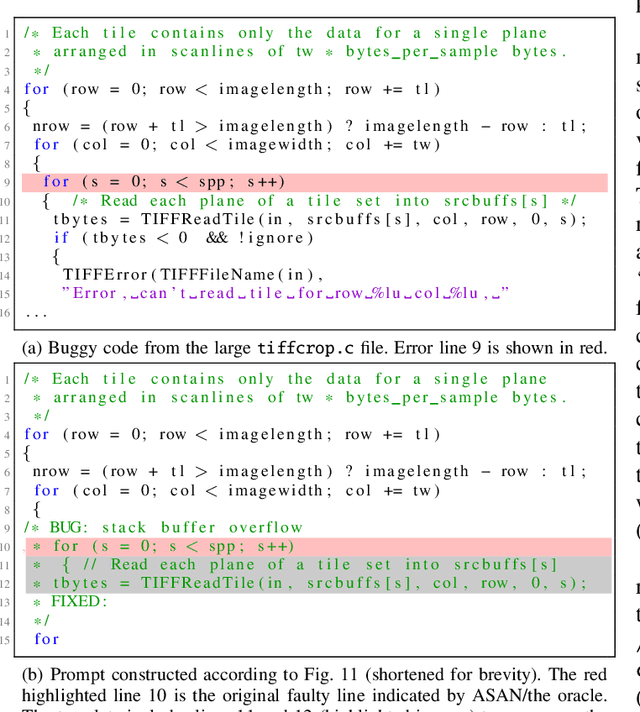Viewport: 640px width, 712px height.
Task: Select the 'FIXED:' comment line
Action: tap(68, 602)
